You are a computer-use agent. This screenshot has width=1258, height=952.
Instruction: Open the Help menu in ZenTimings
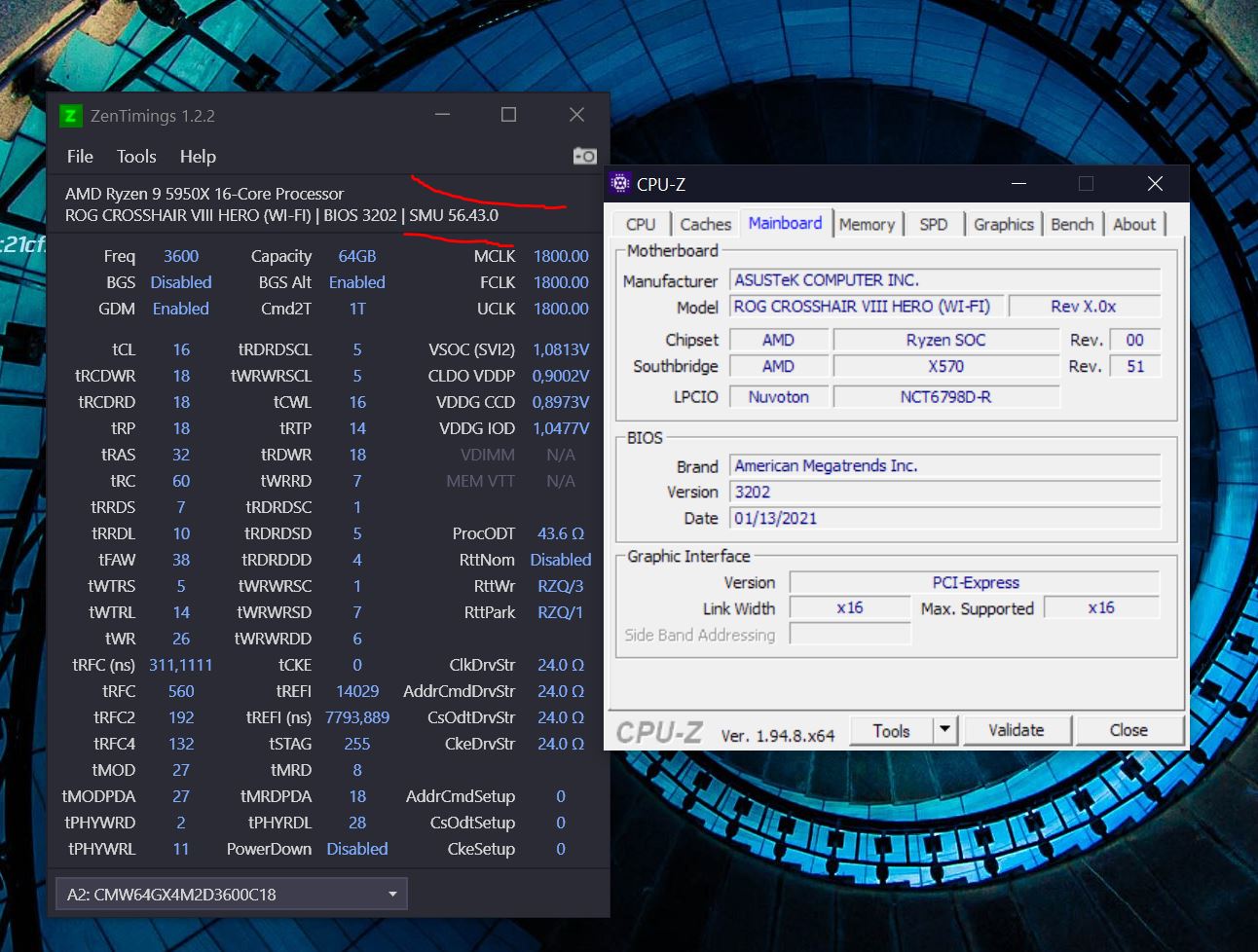(x=198, y=157)
